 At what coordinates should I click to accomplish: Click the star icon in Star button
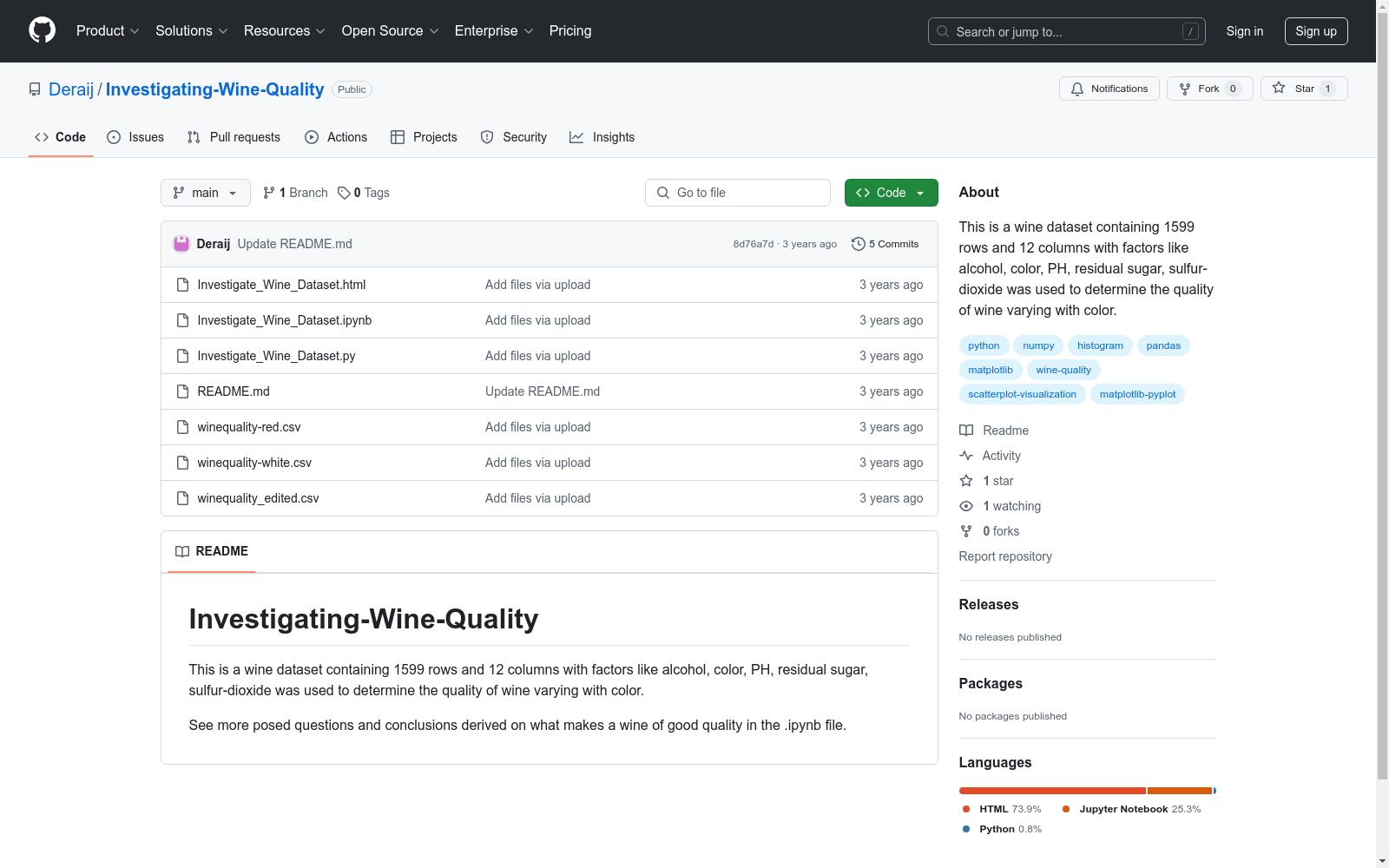point(1279,88)
